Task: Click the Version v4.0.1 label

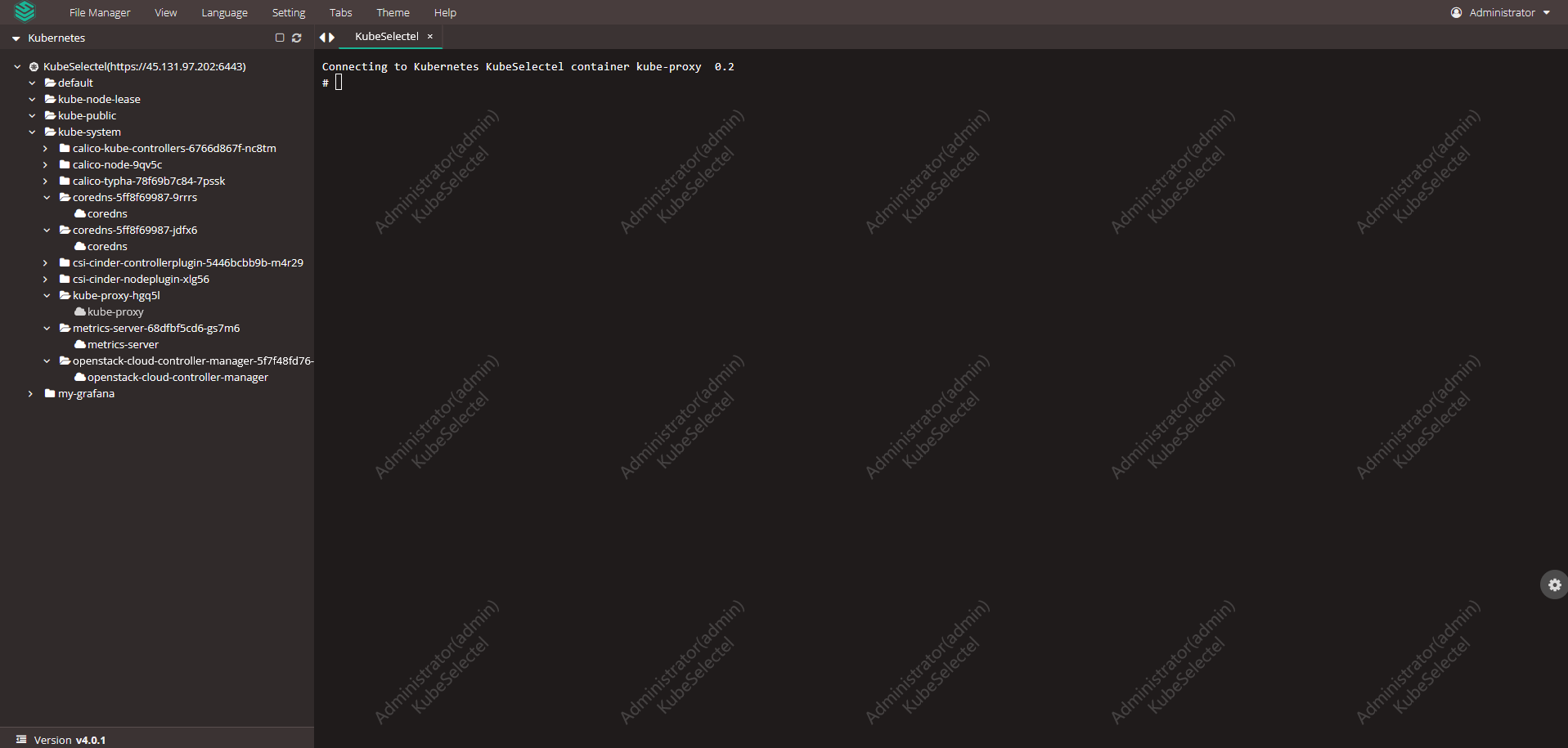Action: (x=70, y=740)
